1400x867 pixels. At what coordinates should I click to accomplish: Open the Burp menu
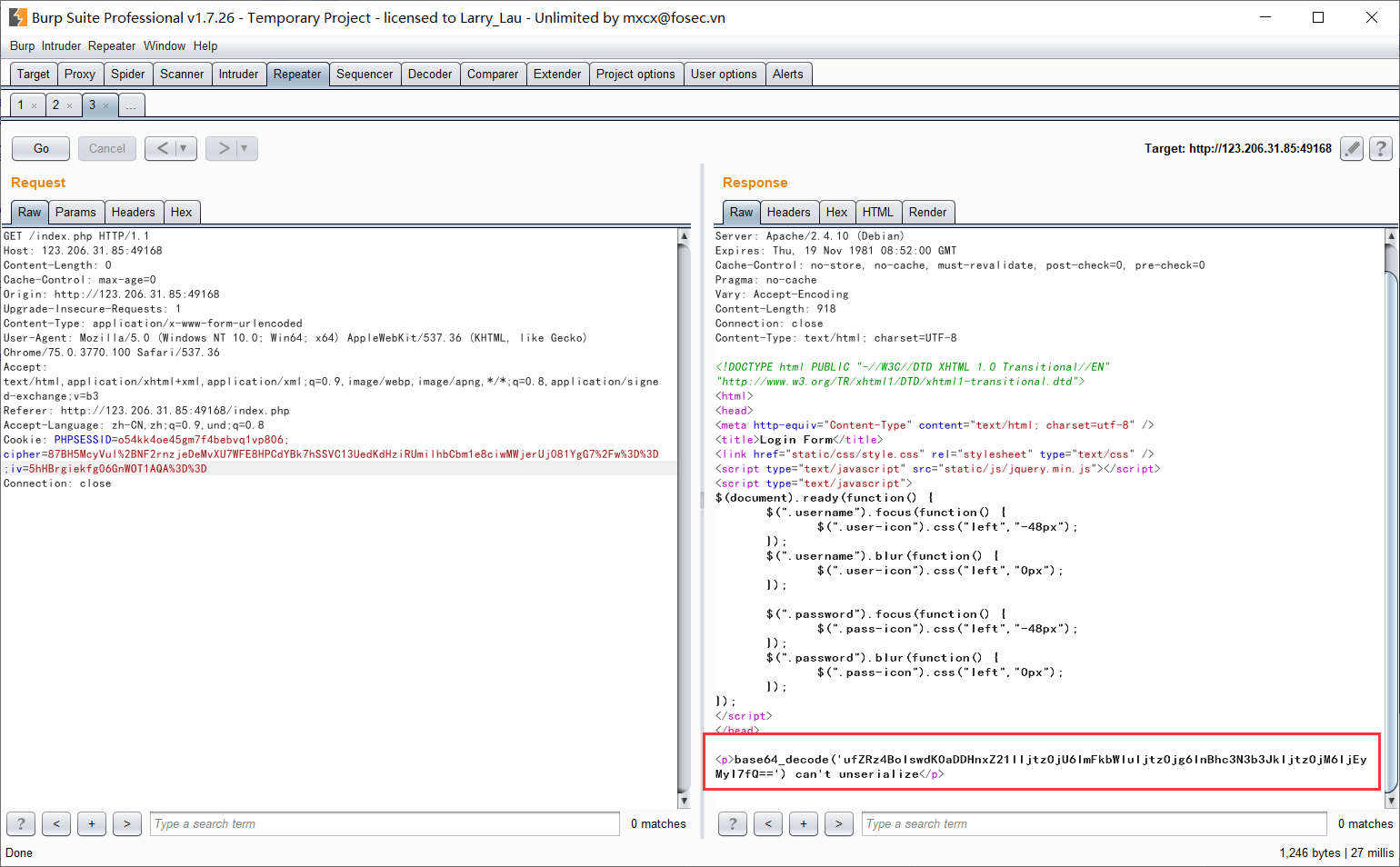click(22, 46)
